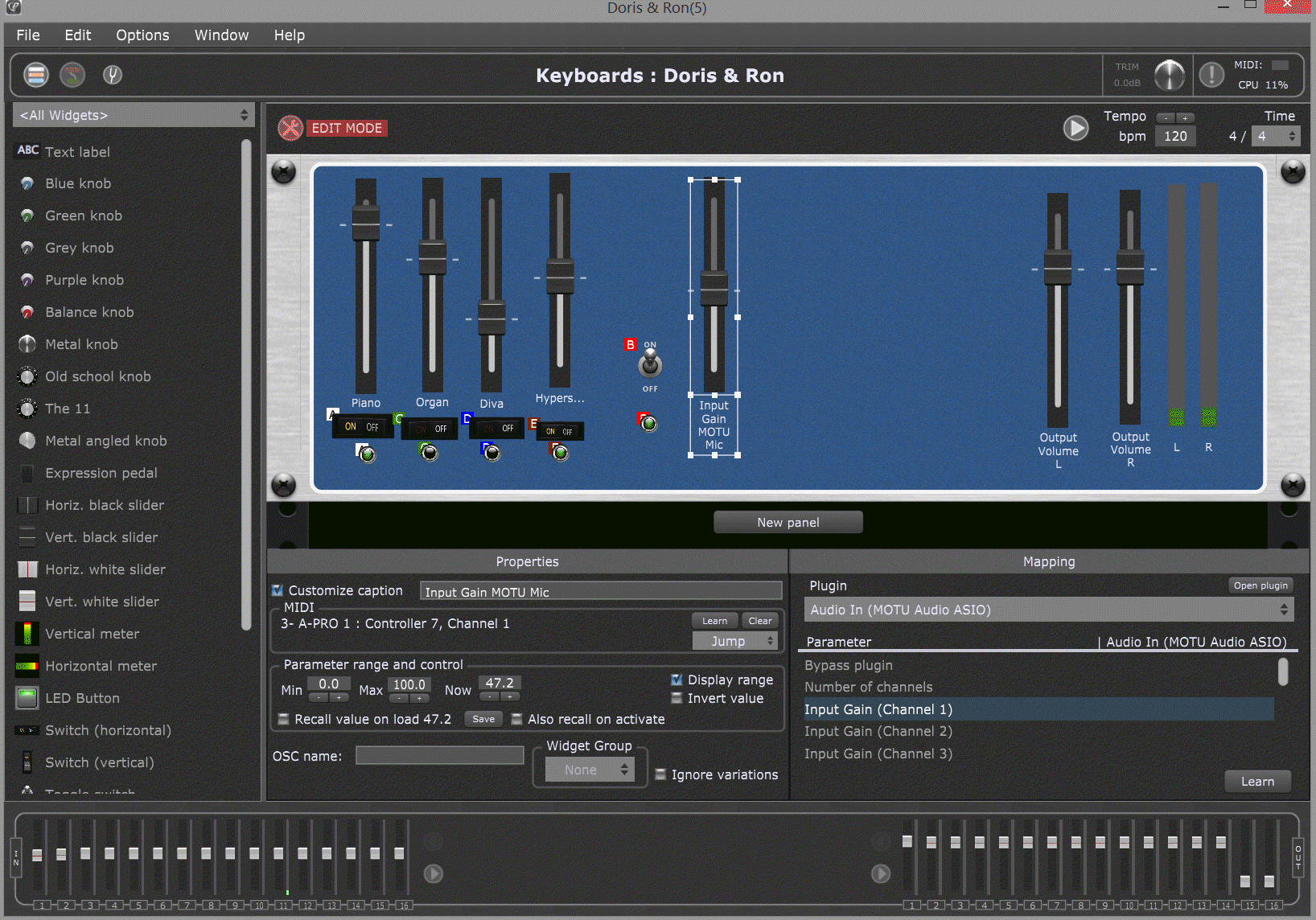
Task: Click the New panel button
Action: (788, 523)
